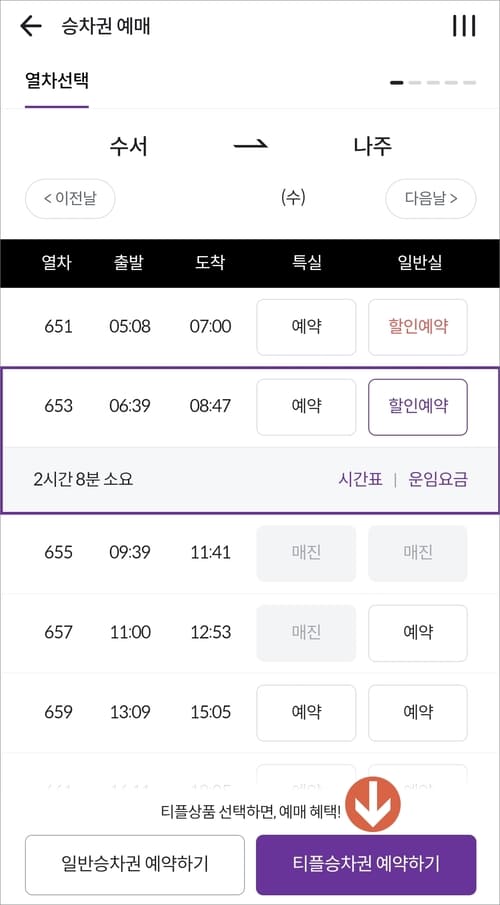
Task: Reserve 특실 seat on train 653
Action: 306,407
